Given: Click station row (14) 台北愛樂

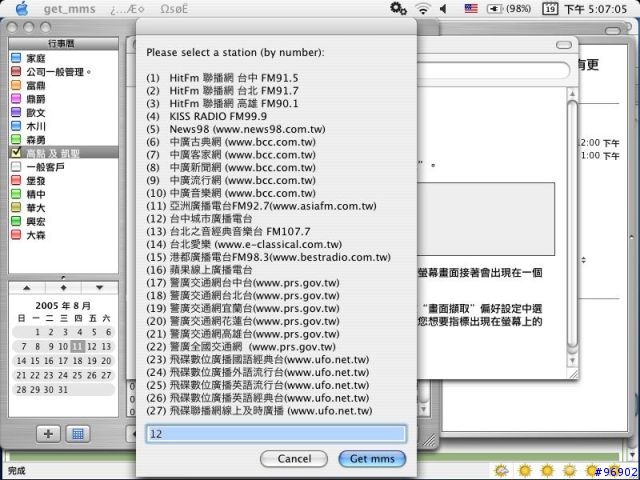Looking at the screenshot, I should coord(244,244).
